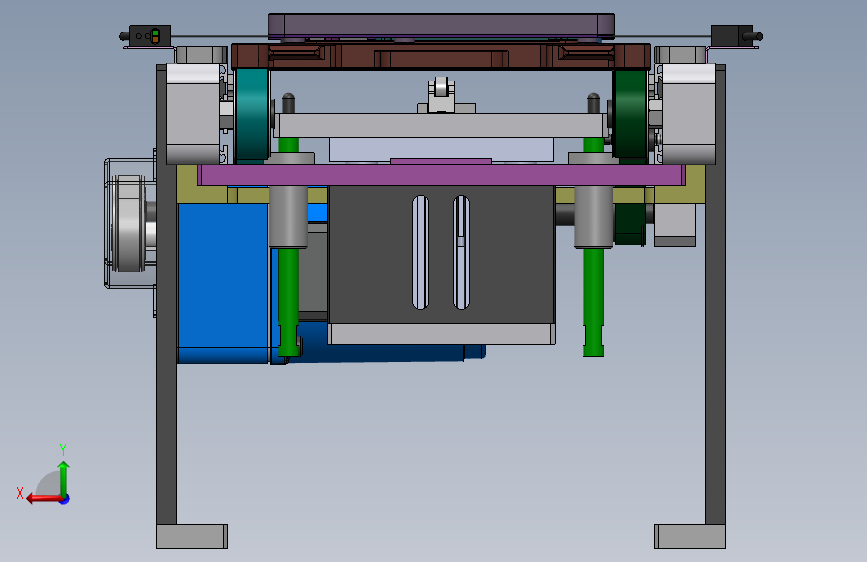Select the gray block beside the small pulley

(675, 225)
